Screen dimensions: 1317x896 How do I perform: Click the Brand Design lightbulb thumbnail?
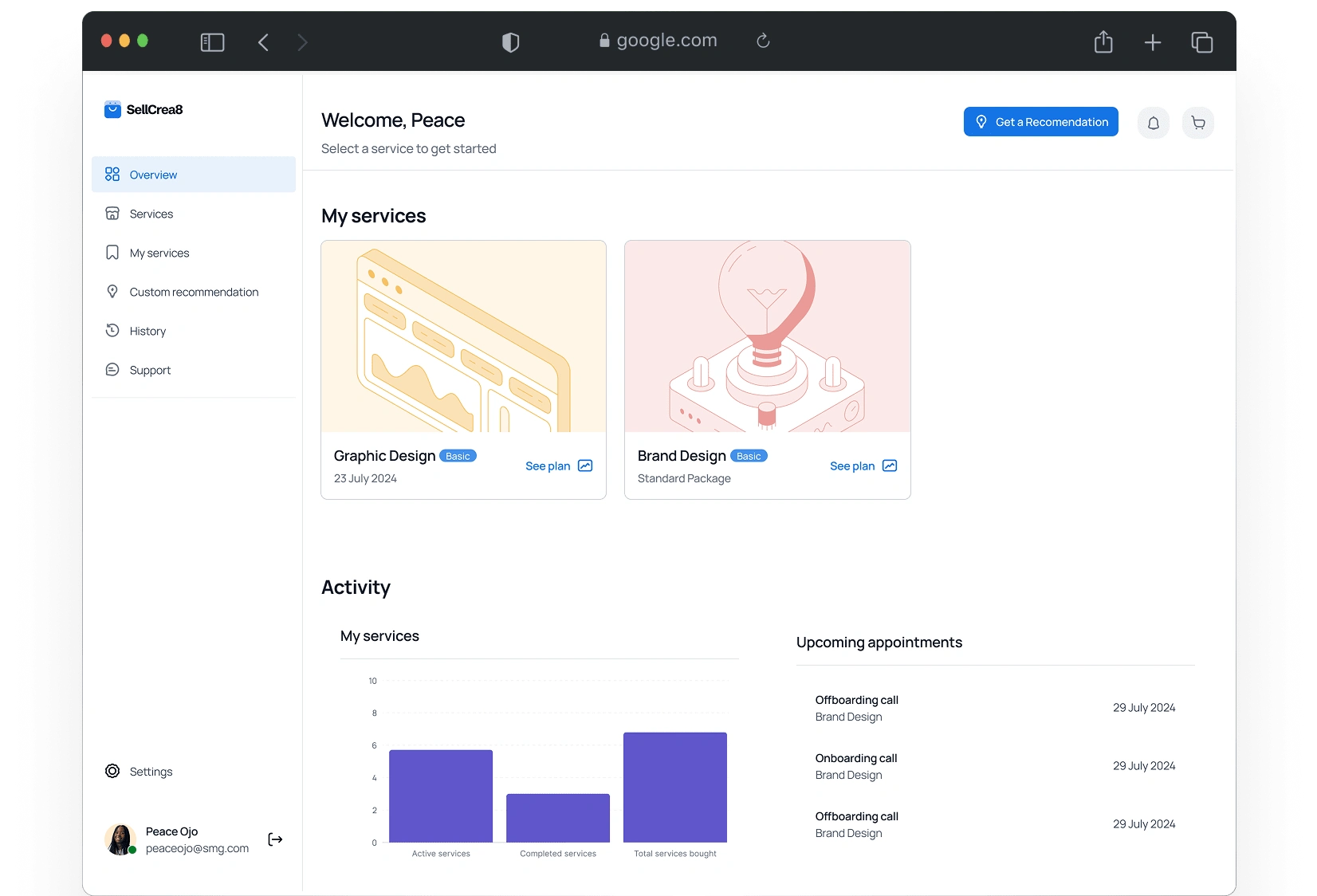click(x=767, y=336)
